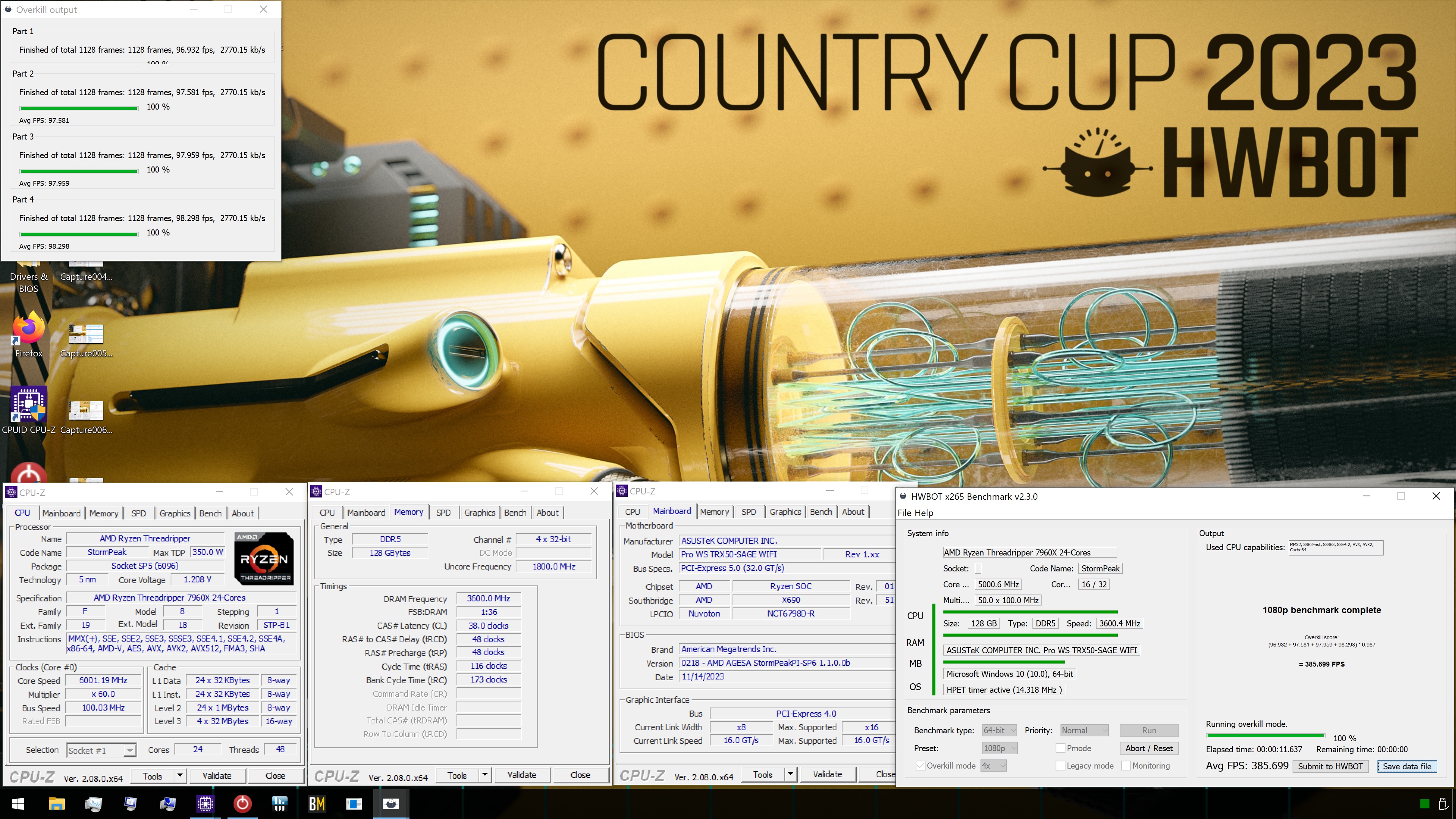Image resolution: width=1456 pixels, height=819 pixels.
Task: Click Part 4 progress bar in Overkill output
Action: tap(78, 234)
